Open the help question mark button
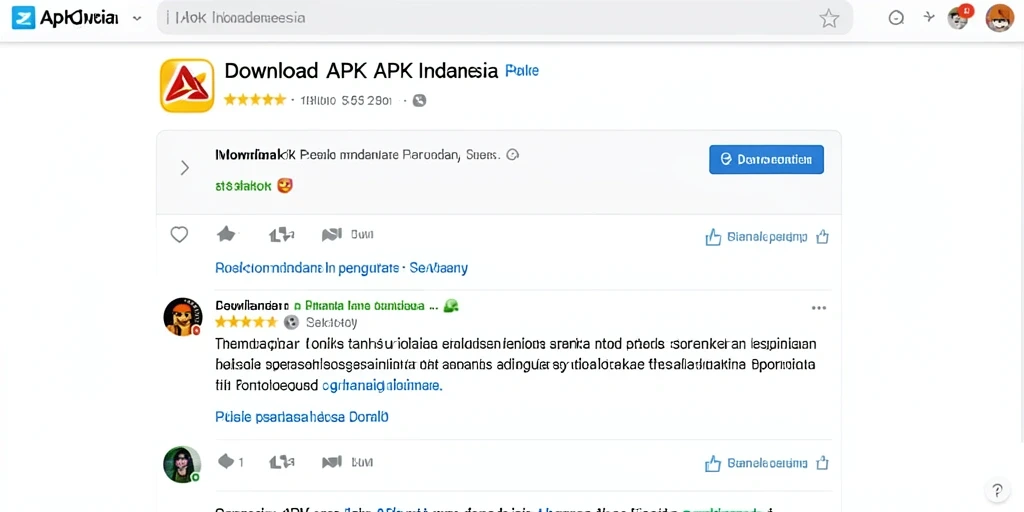Screen dimensions: 1024x512 997,490
